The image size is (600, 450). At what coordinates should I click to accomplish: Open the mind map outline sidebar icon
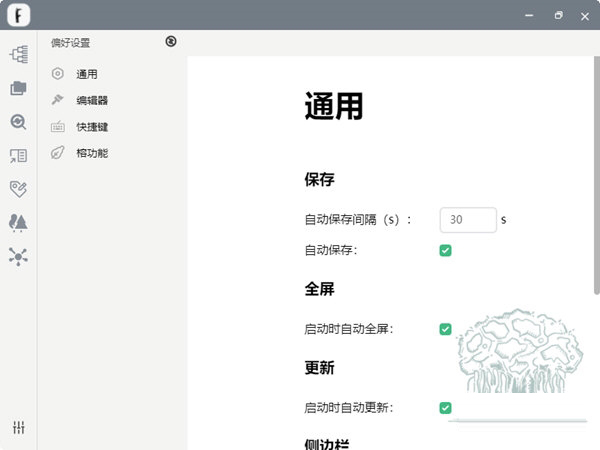click(18, 54)
